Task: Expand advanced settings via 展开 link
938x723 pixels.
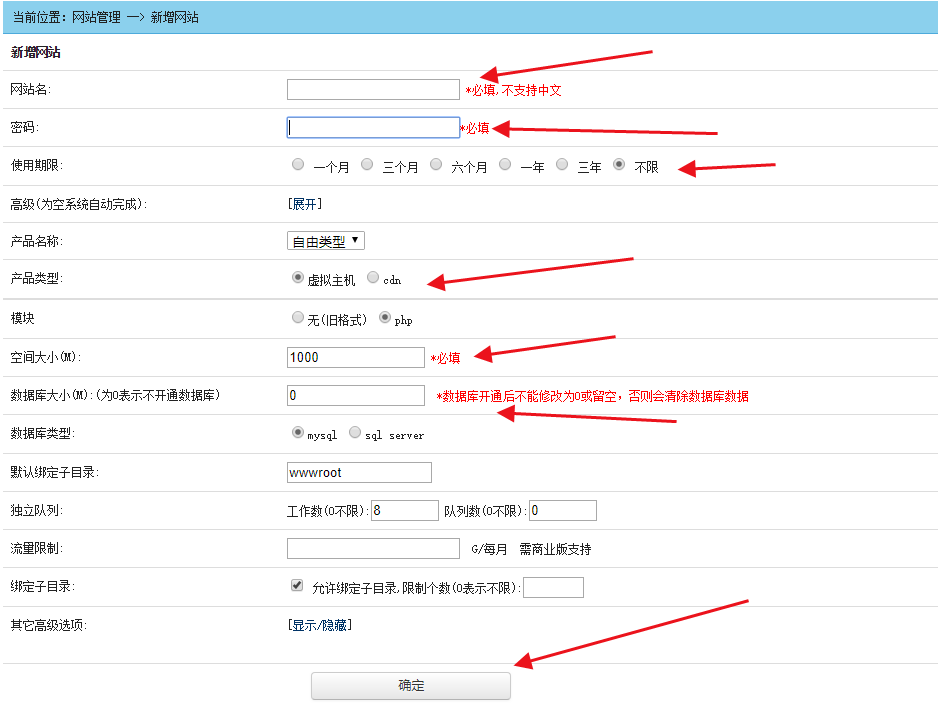Action: (x=305, y=204)
